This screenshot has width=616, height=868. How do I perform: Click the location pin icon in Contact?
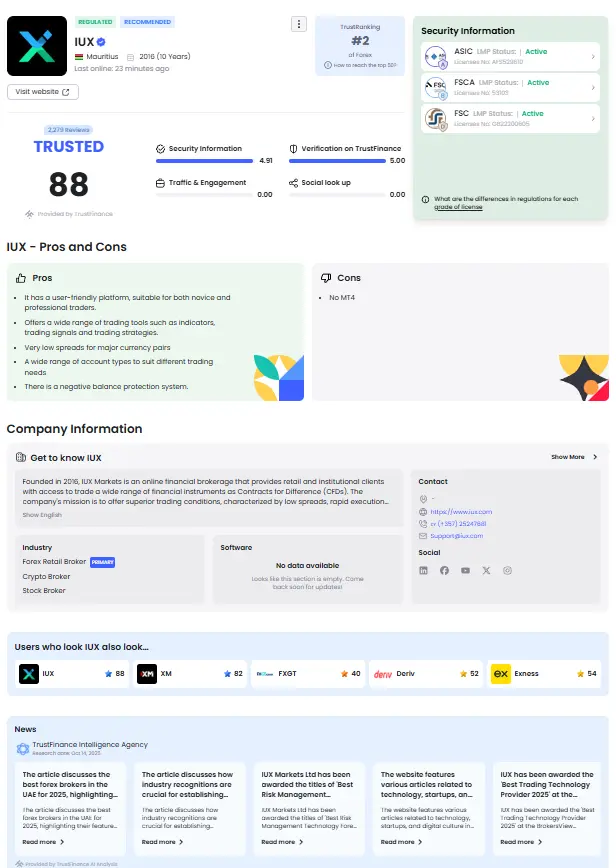pos(423,499)
